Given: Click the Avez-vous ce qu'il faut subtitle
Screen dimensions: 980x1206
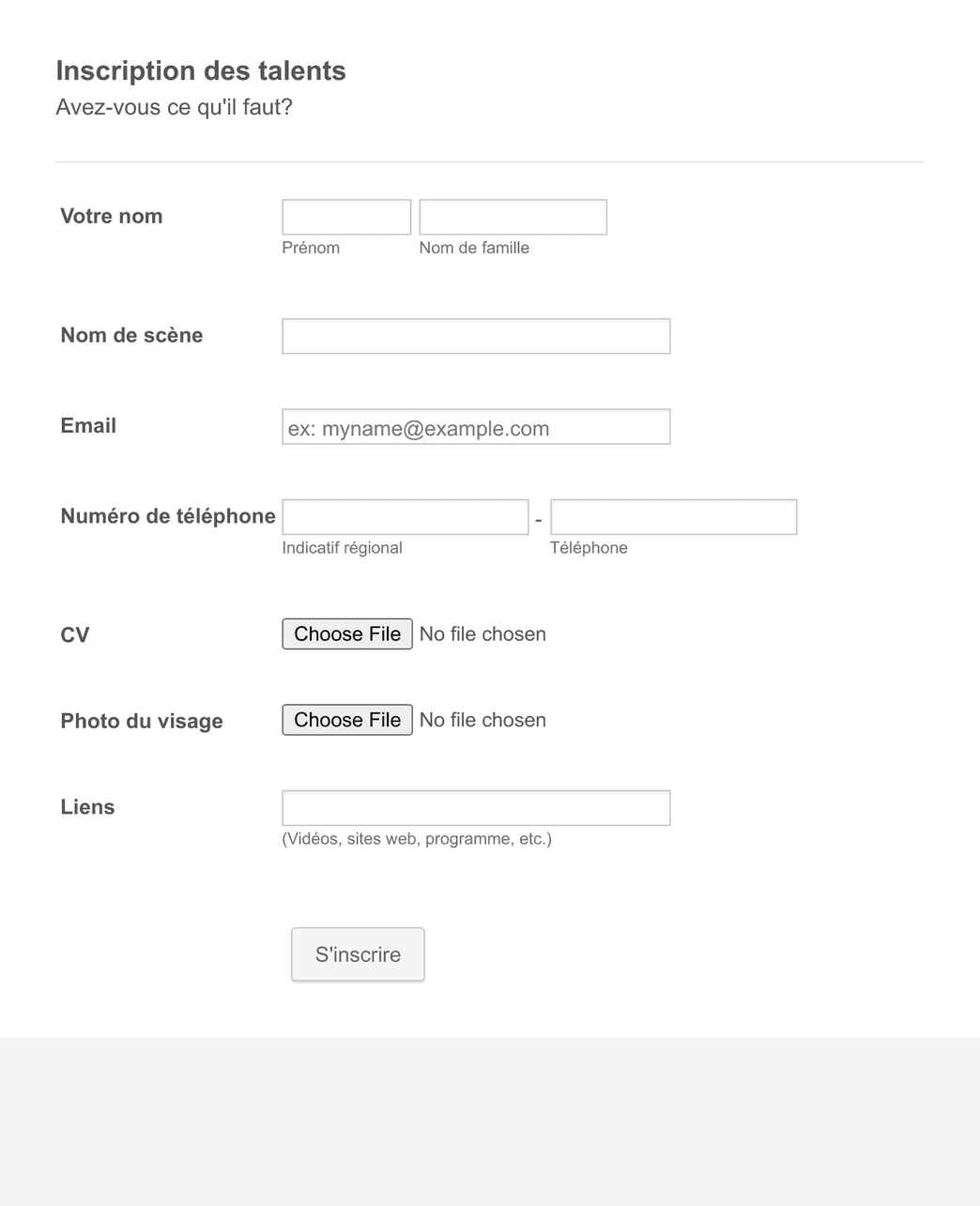Looking at the screenshot, I should pos(174,107).
